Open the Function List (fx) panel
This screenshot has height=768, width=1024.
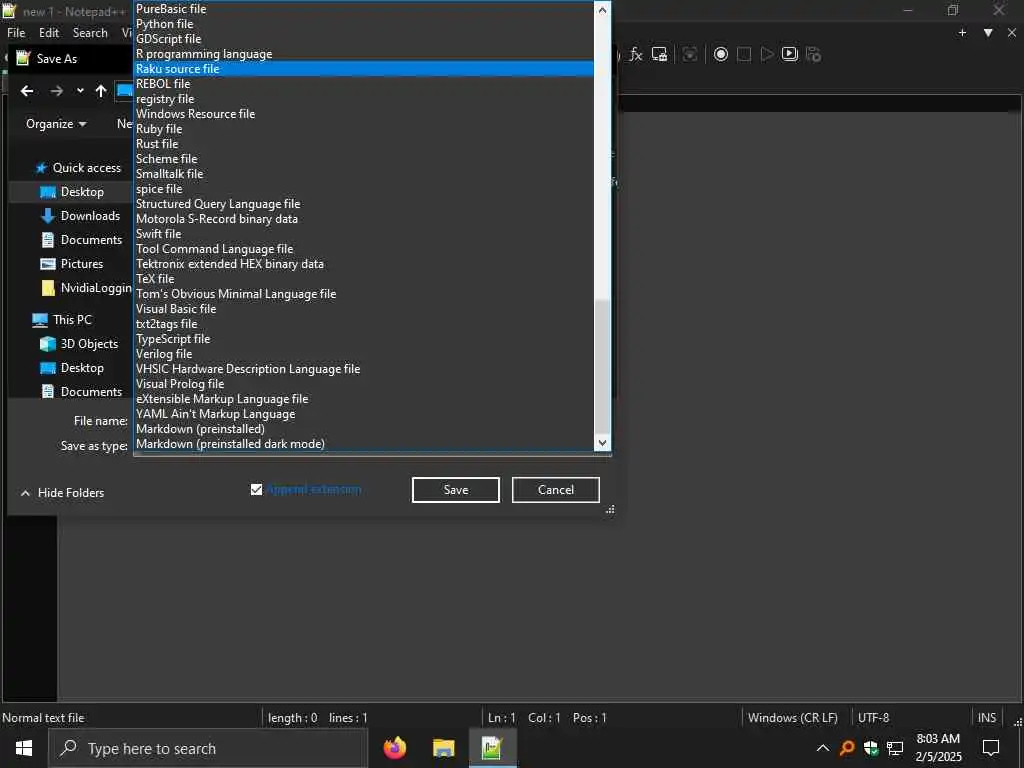[x=635, y=54]
